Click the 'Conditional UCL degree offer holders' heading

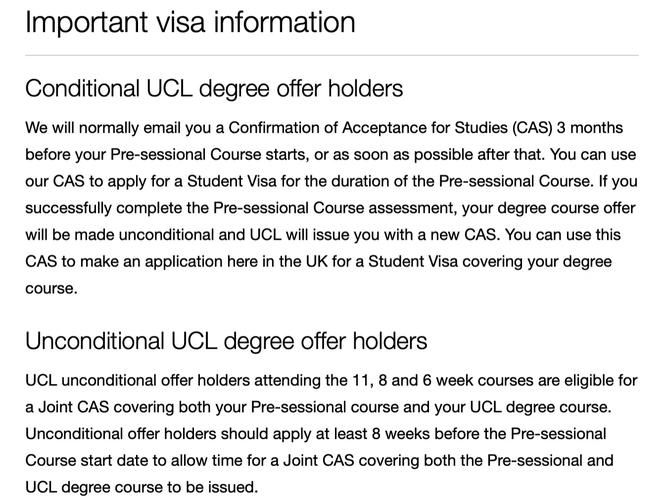coord(214,89)
